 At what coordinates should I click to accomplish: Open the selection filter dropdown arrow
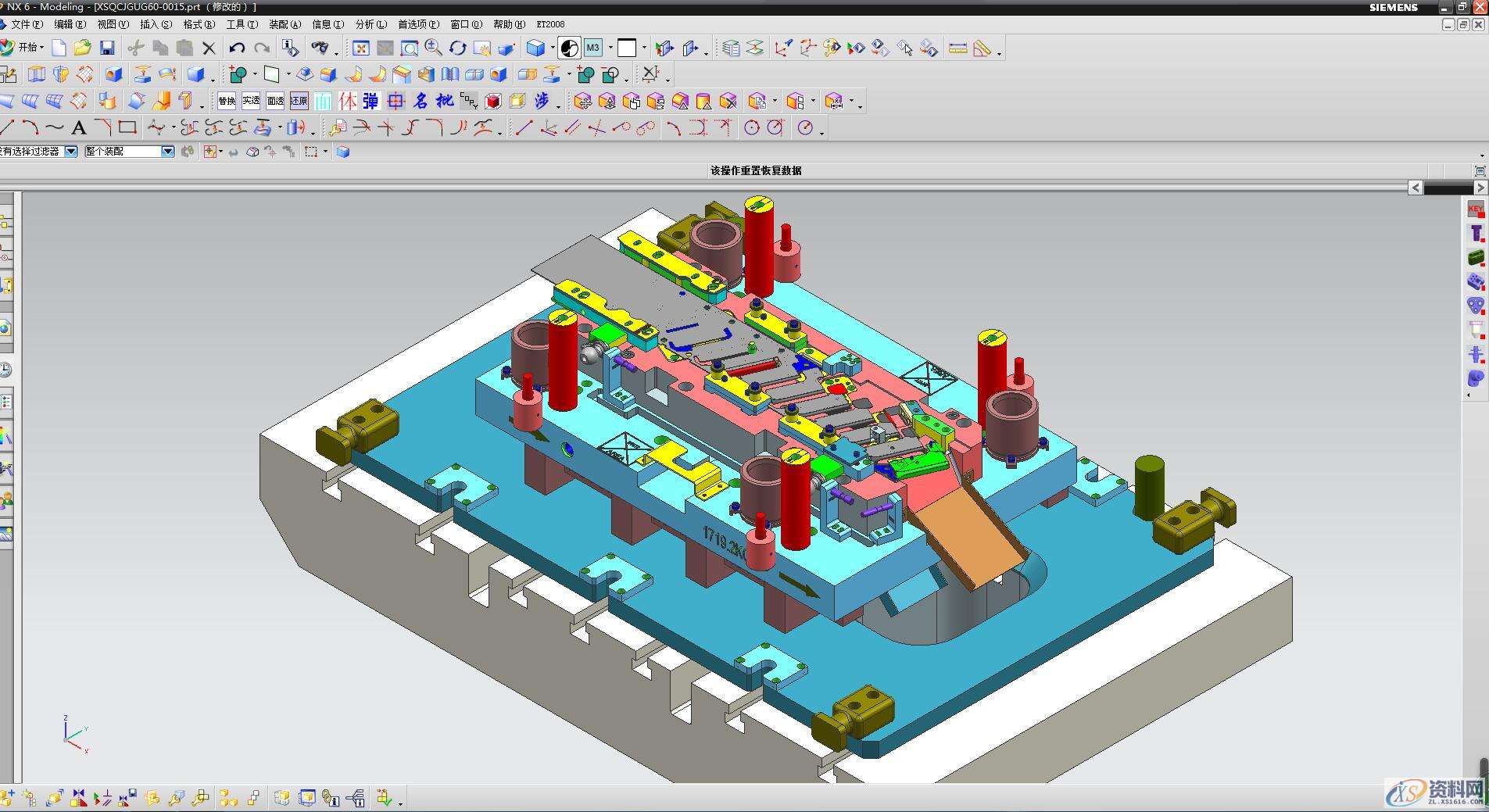[x=71, y=152]
